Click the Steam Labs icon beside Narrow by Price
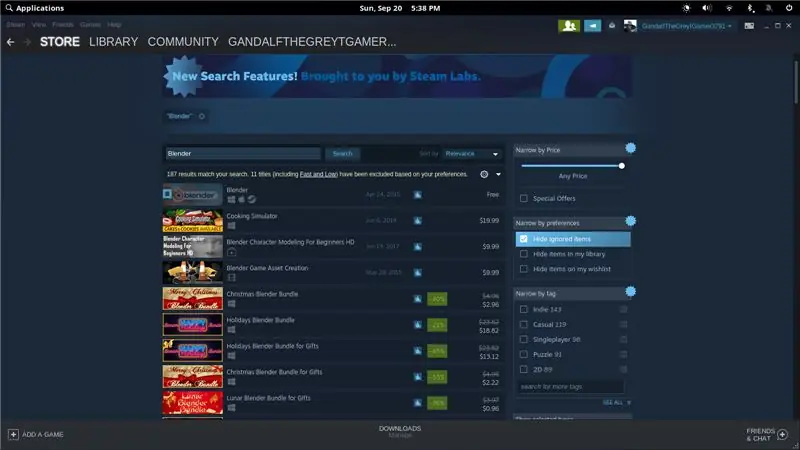Image resolution: width=800 pixels, height=450 pixels. pyautogui.click(x=631, y=148)
